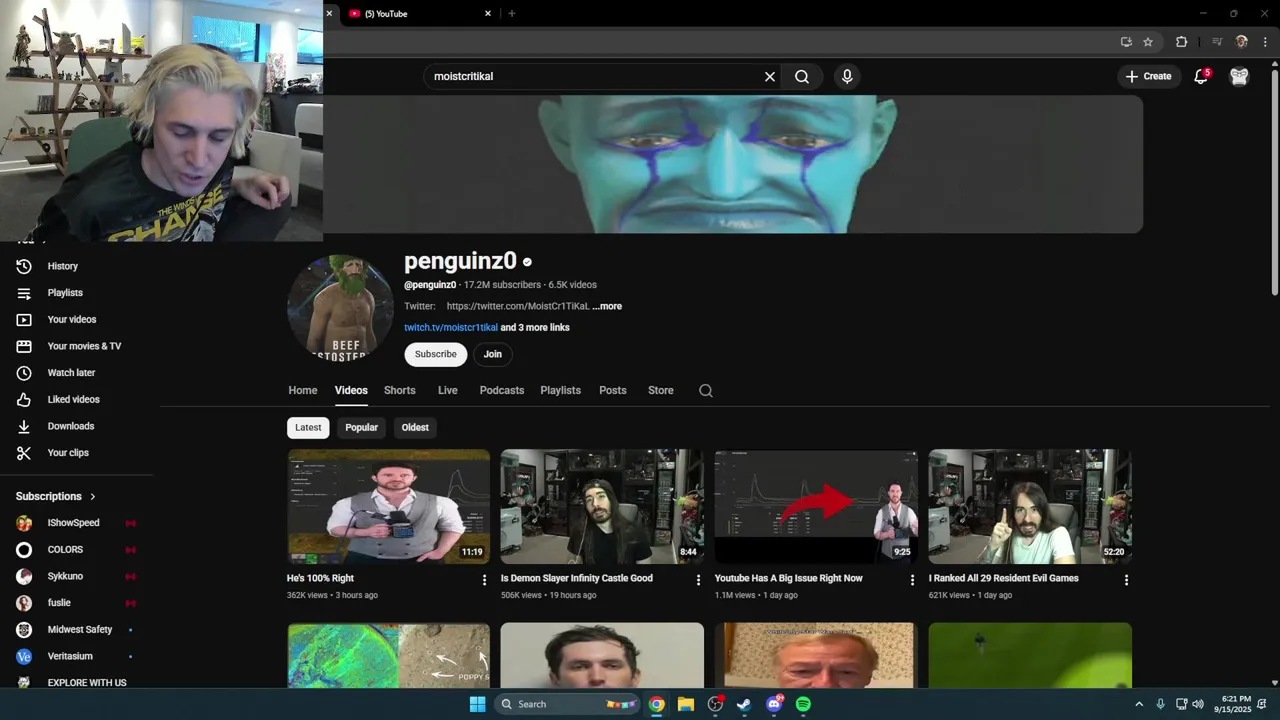Expand the Subscriptions section arrow
Screen dimensions: 1280x720
[93, 497]
